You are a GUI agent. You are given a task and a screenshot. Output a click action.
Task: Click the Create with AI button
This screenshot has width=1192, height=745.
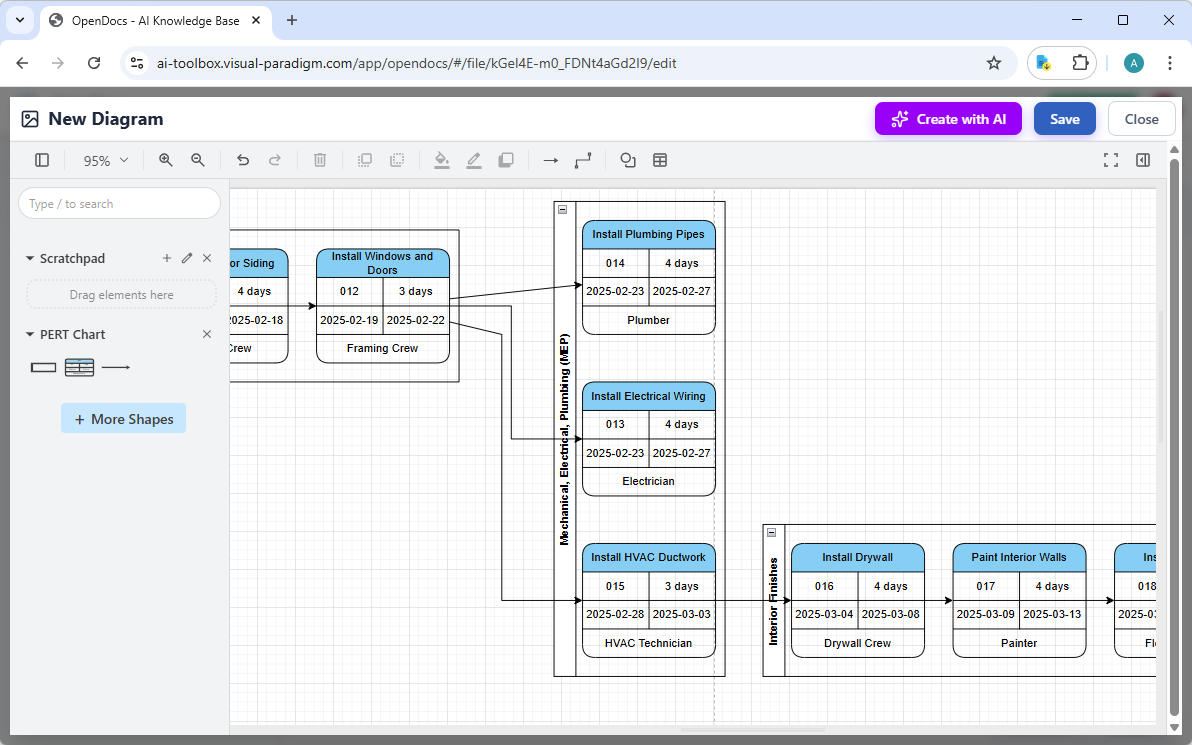[948, 118]
